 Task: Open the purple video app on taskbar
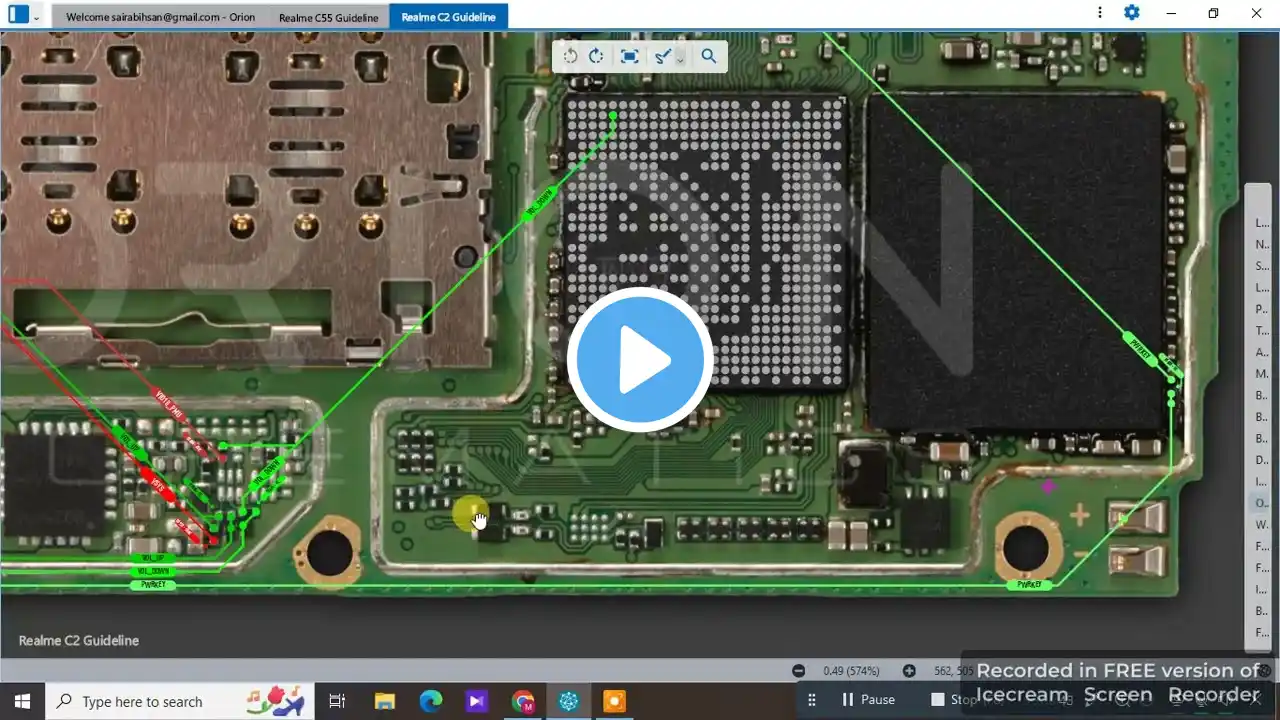[477, 701]
